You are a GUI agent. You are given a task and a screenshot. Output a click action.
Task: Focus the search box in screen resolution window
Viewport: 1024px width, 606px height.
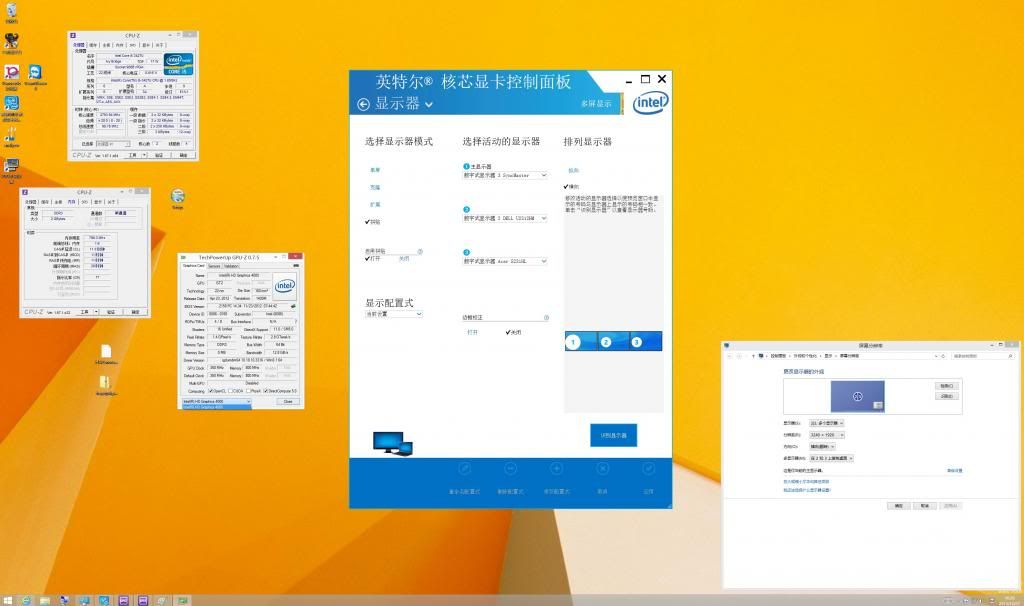(982, 356)
